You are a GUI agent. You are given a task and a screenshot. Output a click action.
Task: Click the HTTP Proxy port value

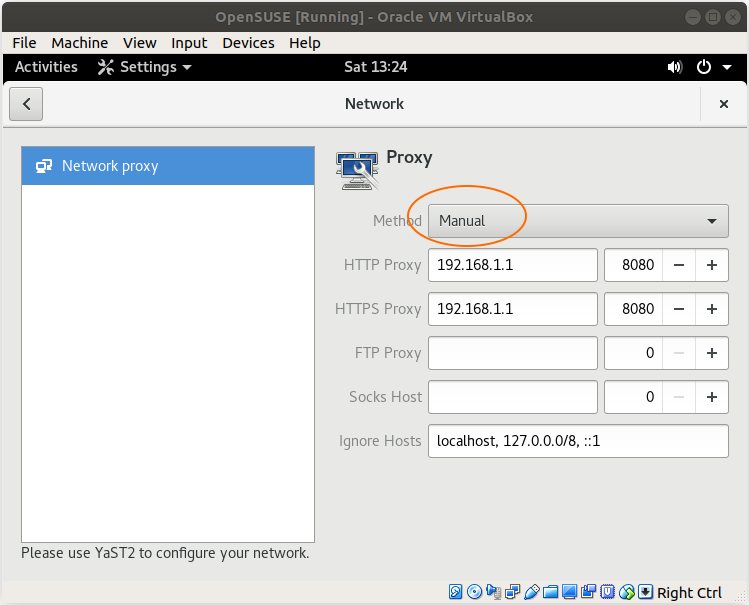(x=634, y=265)
